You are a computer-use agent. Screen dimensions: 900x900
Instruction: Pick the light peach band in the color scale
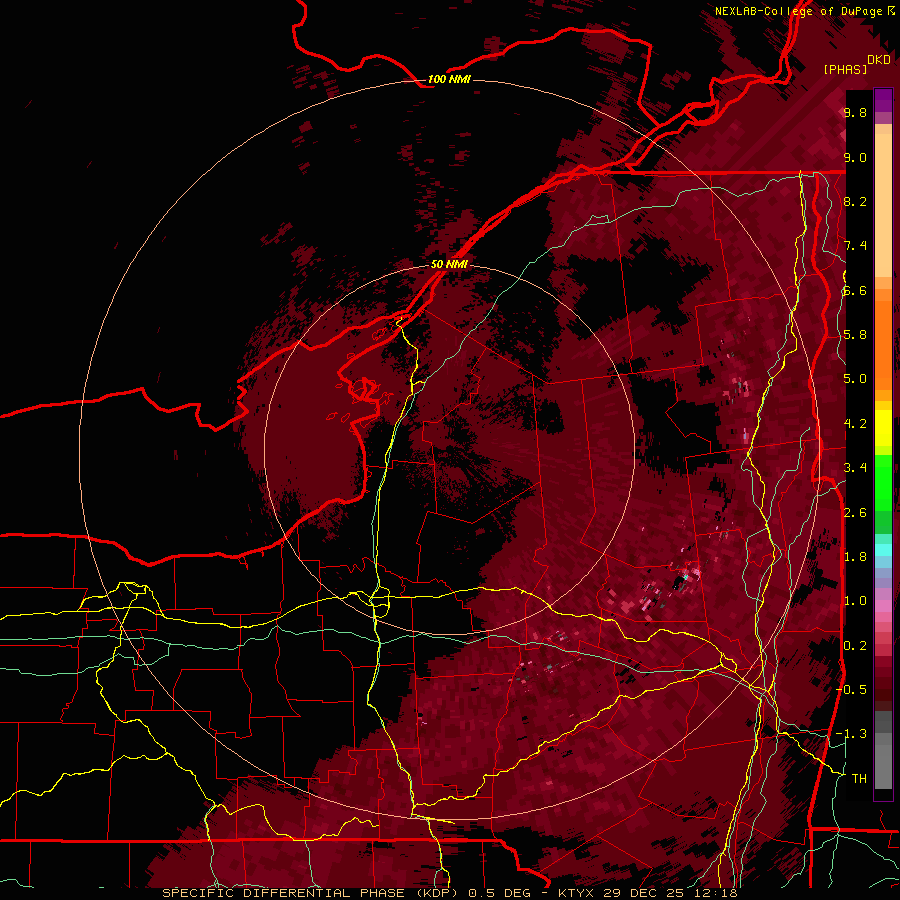pyautogui.click(x=883, y=207)
